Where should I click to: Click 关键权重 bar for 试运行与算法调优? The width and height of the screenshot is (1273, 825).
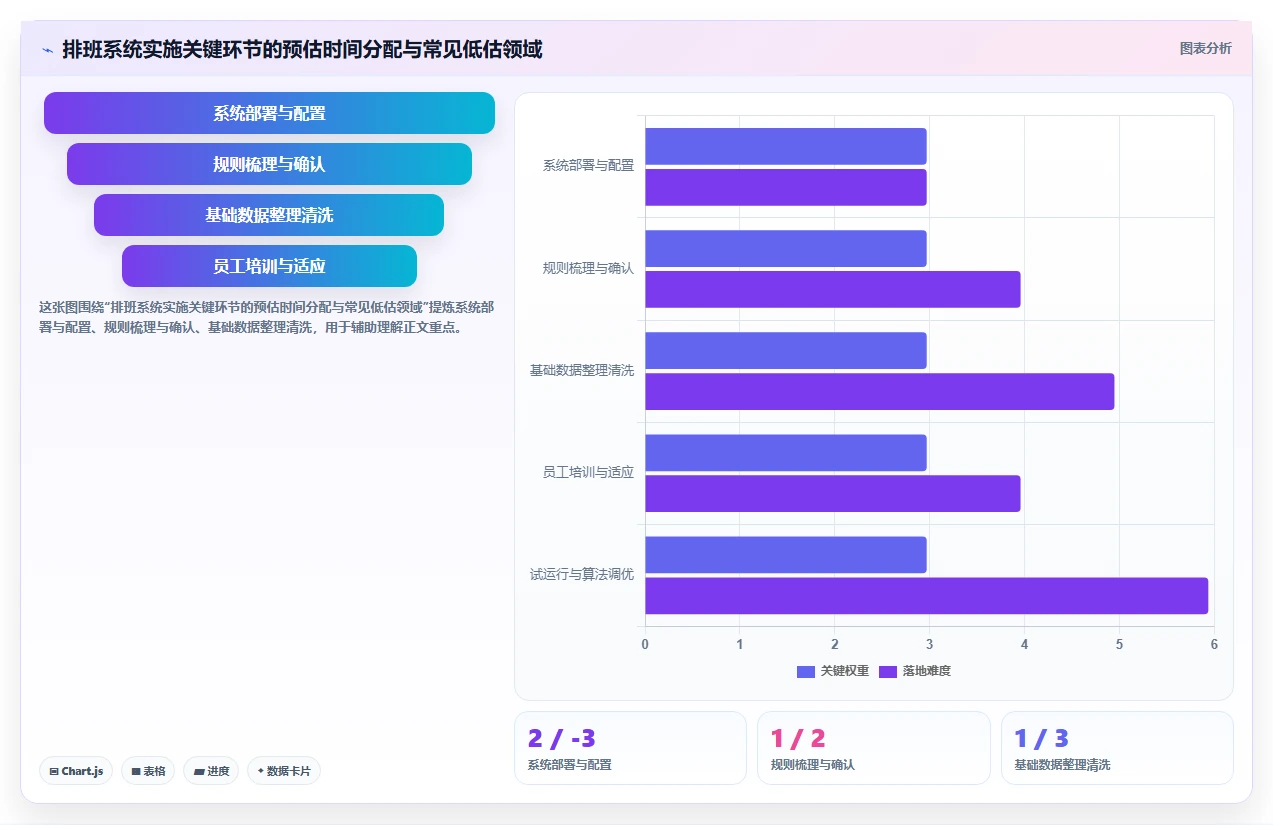tap(786, 554)
